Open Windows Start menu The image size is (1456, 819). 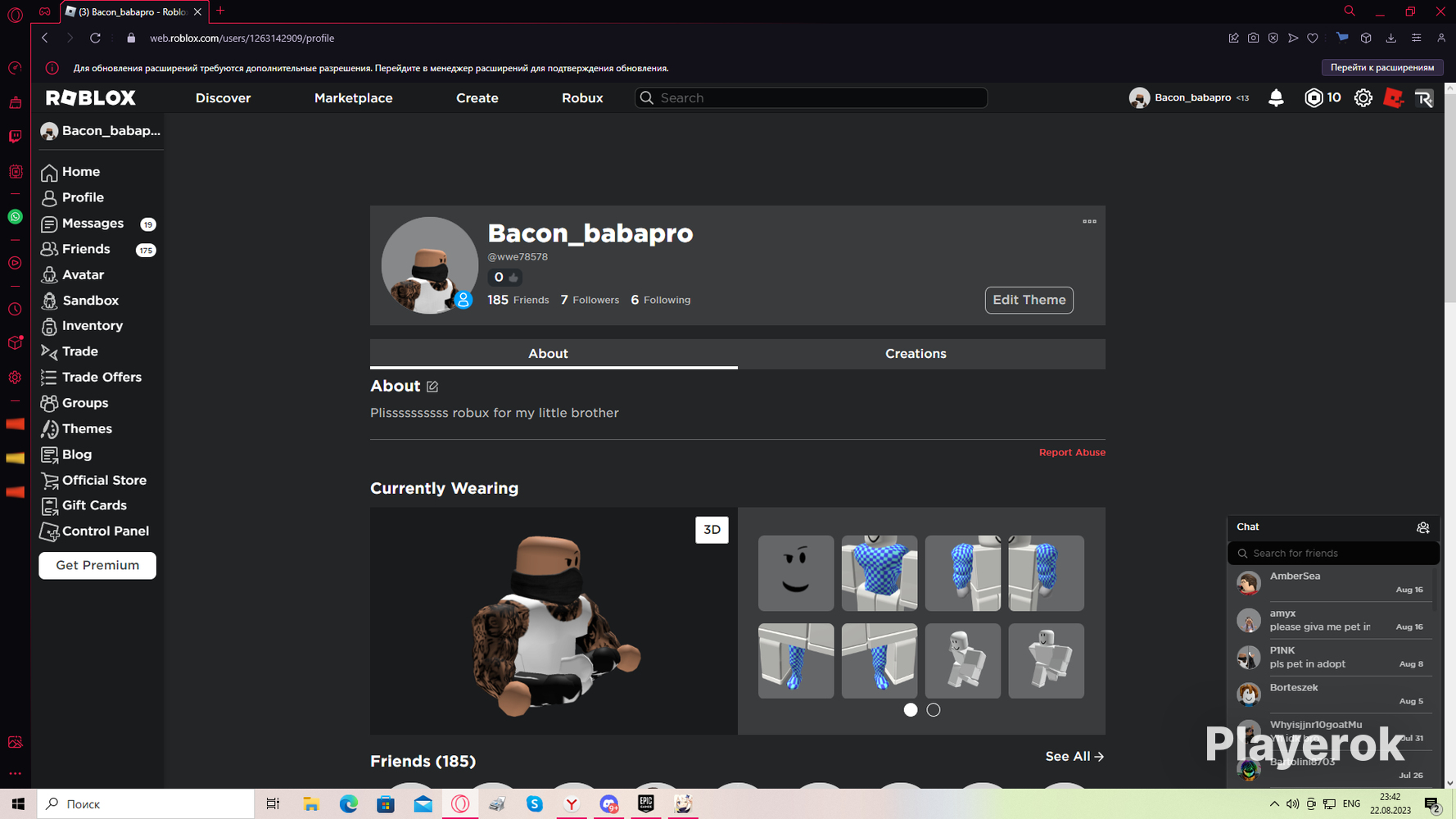click(18, 804)
